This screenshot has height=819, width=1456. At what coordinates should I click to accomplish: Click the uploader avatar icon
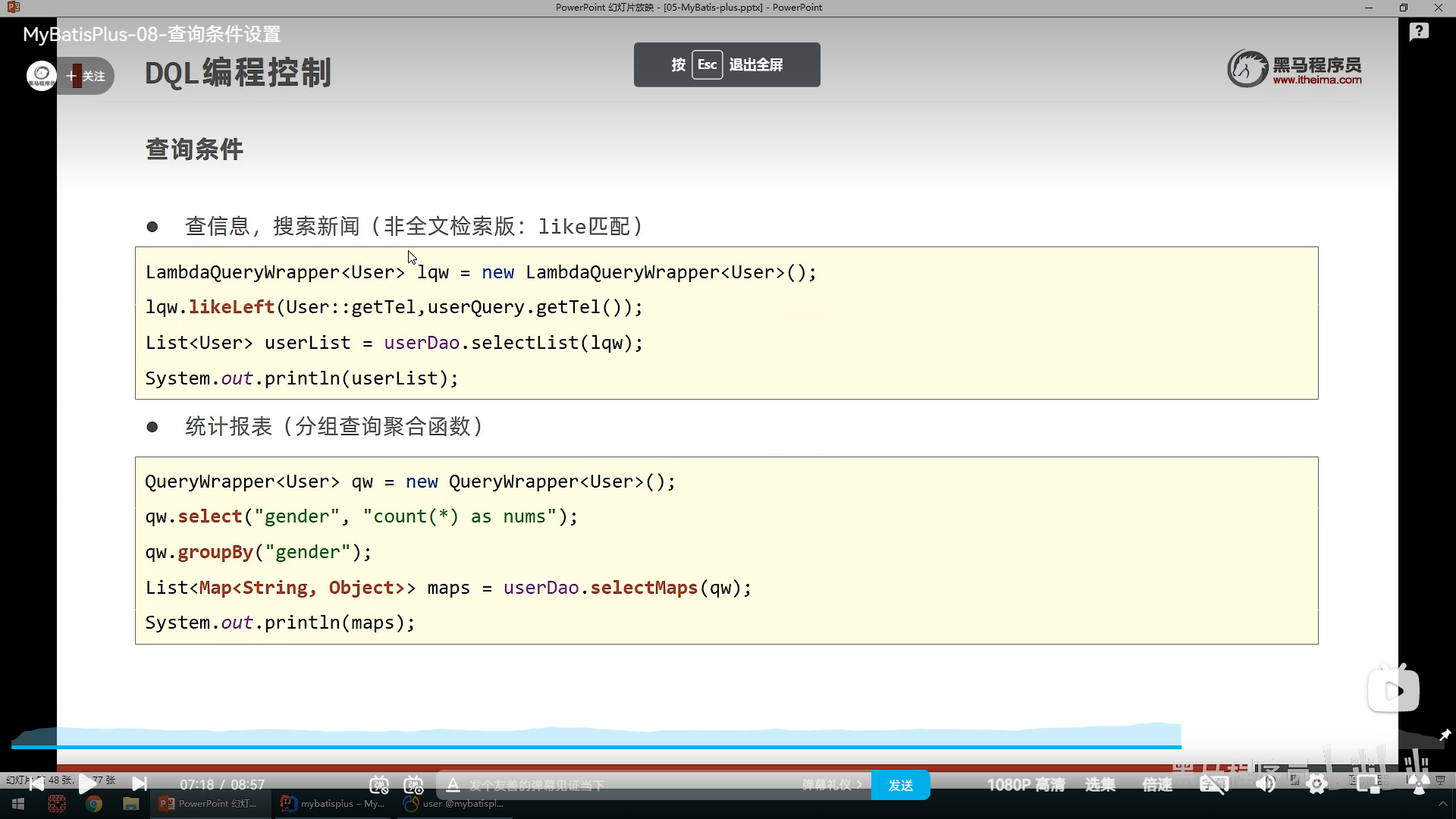tap(41, 75)
